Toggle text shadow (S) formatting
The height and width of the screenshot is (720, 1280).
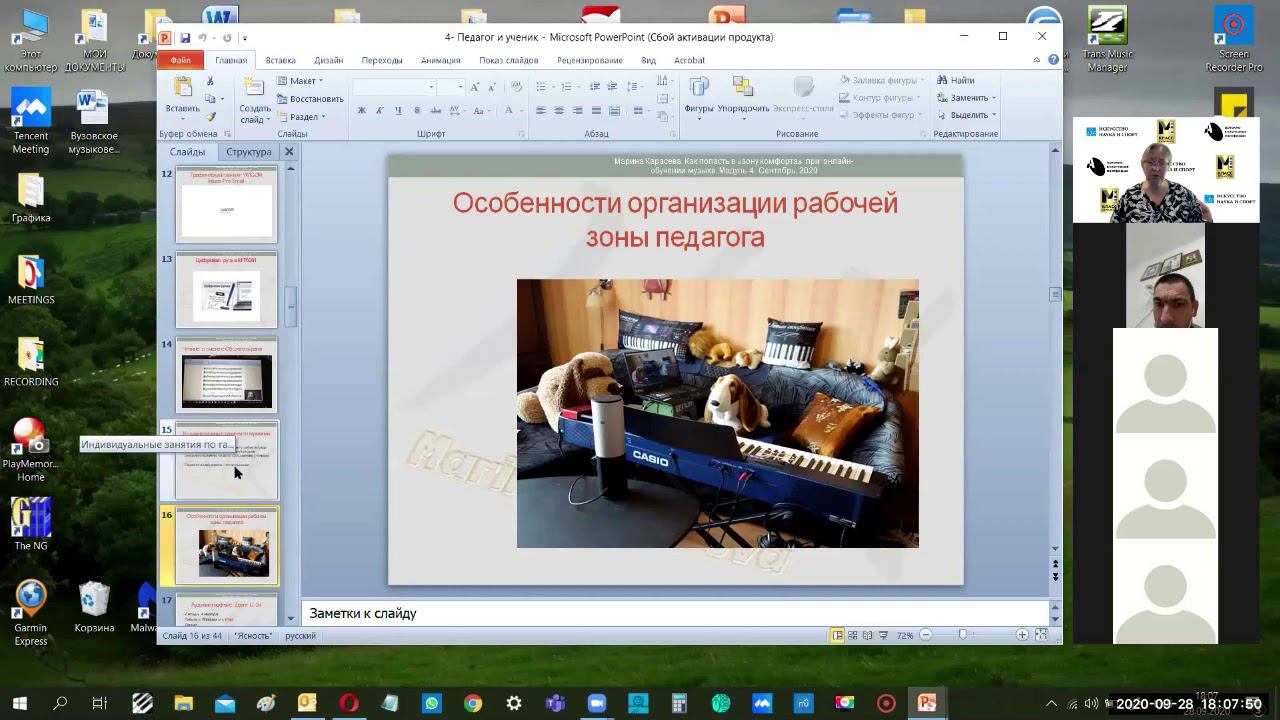tap(416, 110)
